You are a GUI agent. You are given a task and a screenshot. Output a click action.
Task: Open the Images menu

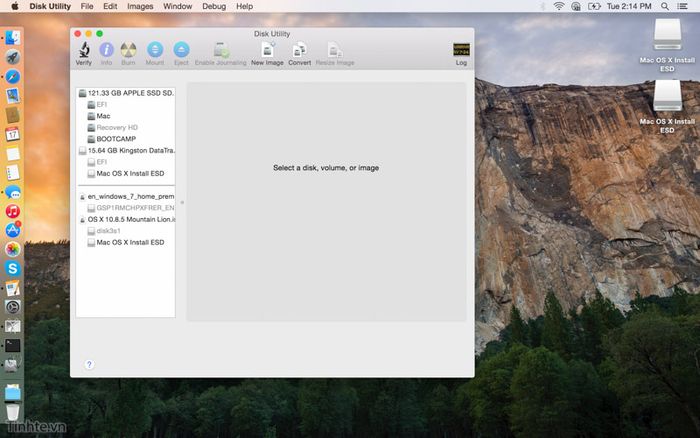pyautogui.click(x=140, y=6)
